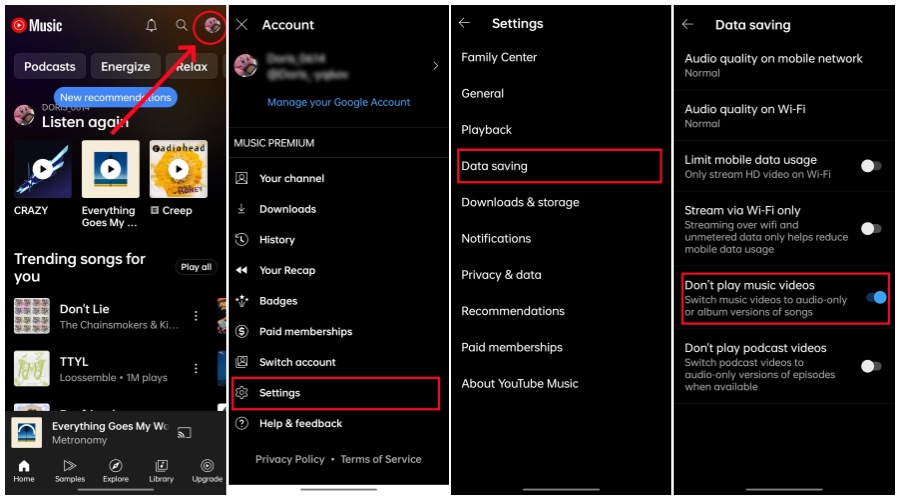This screenshot has width=900, height=500.
Task: Open the Library tab
Action: pyautogui.click(x=161, y=471)
